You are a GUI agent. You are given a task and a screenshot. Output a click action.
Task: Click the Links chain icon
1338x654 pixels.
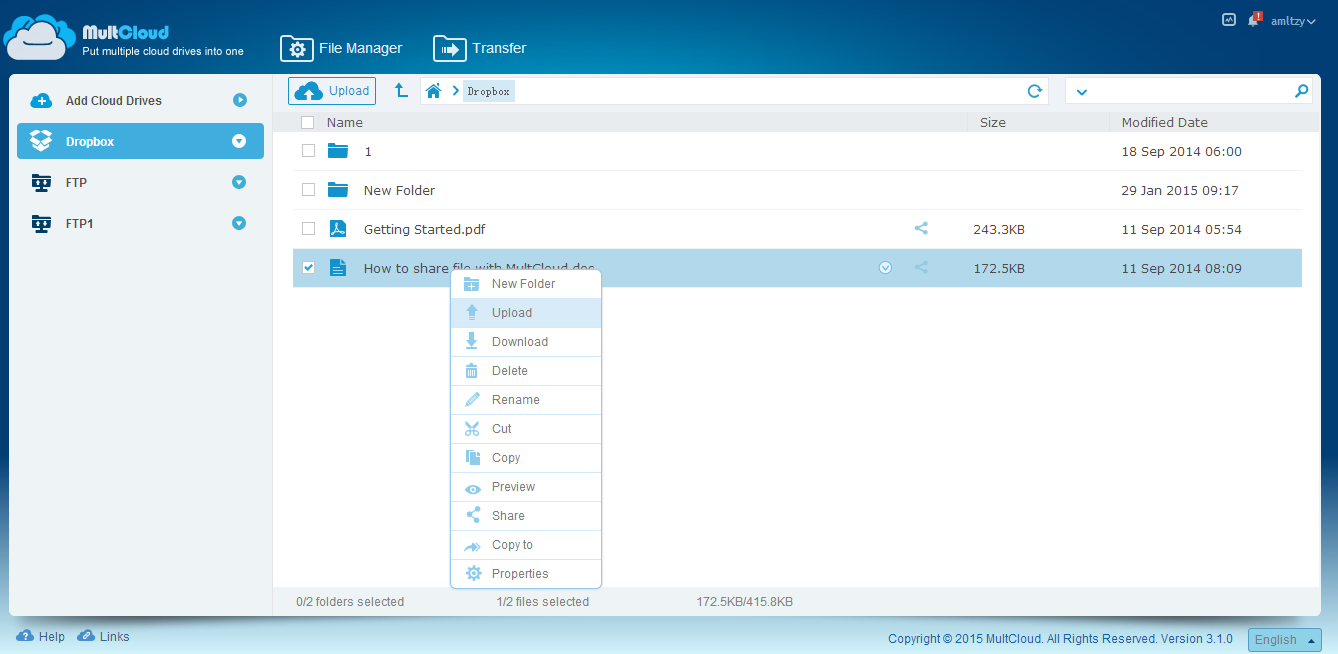[x=86, y=636]
